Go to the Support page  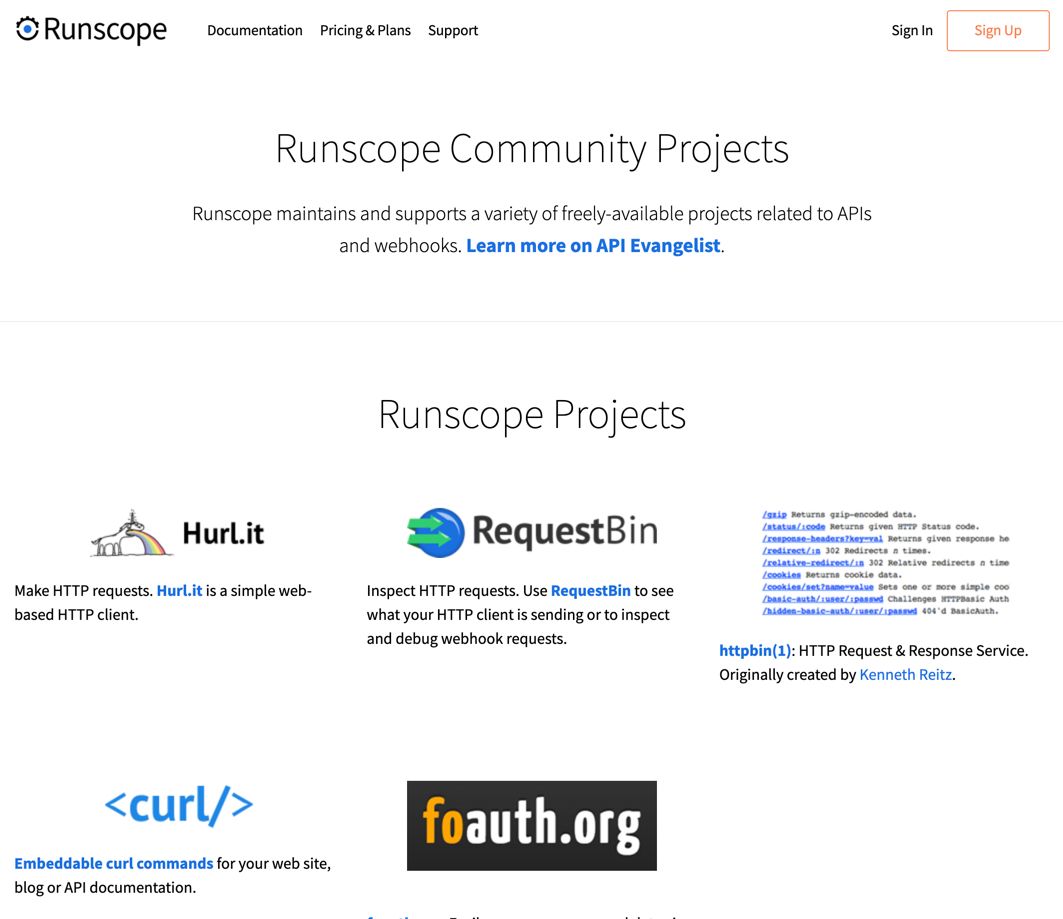click(x=453, y=30)
